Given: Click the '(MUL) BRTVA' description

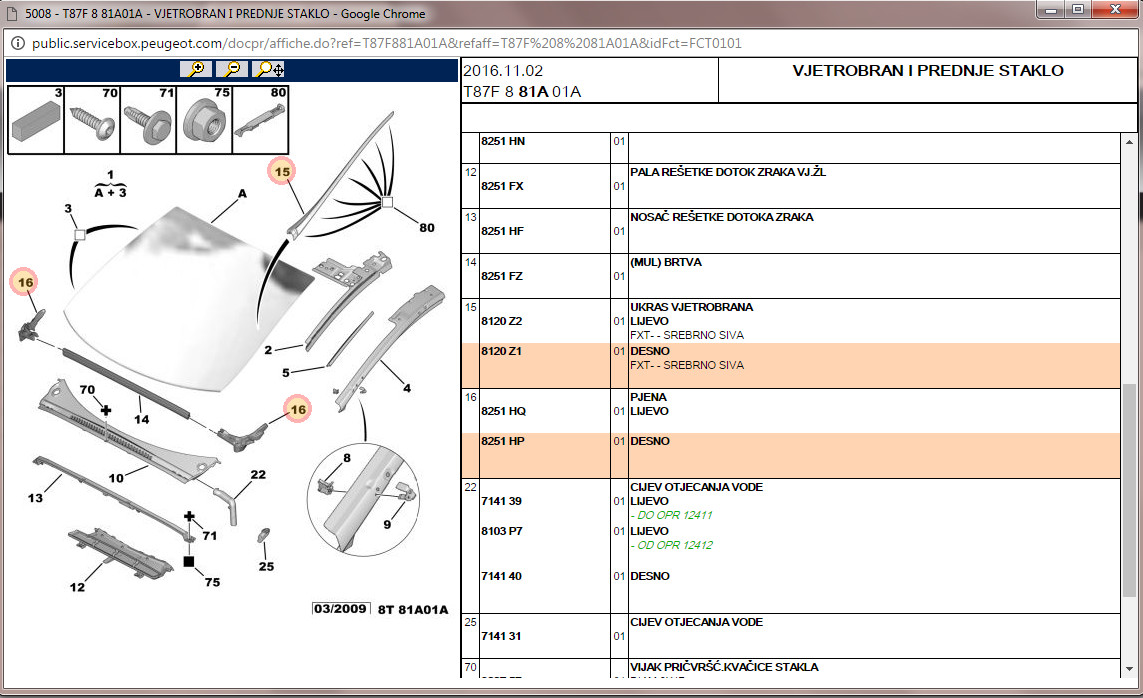Looking at the screenshot, I should pyautogui.click(x=666, y=262).
